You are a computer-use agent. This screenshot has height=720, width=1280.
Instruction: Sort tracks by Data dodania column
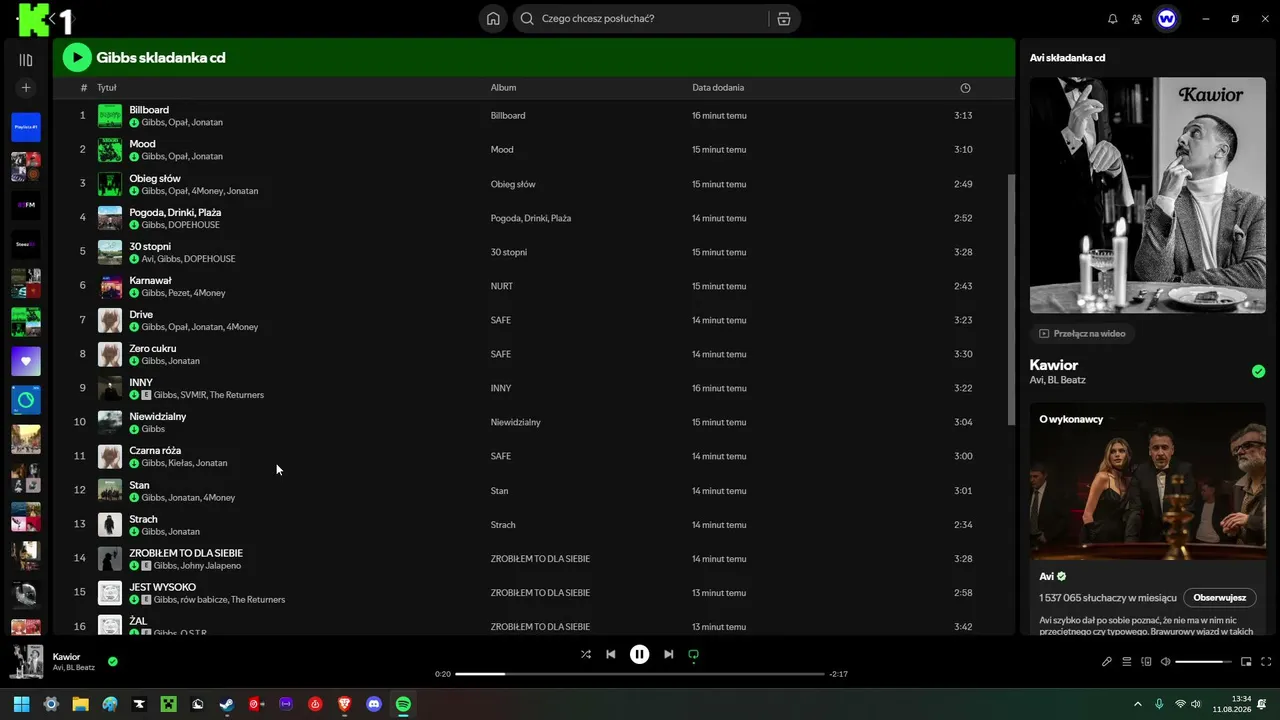pos(718,88)
